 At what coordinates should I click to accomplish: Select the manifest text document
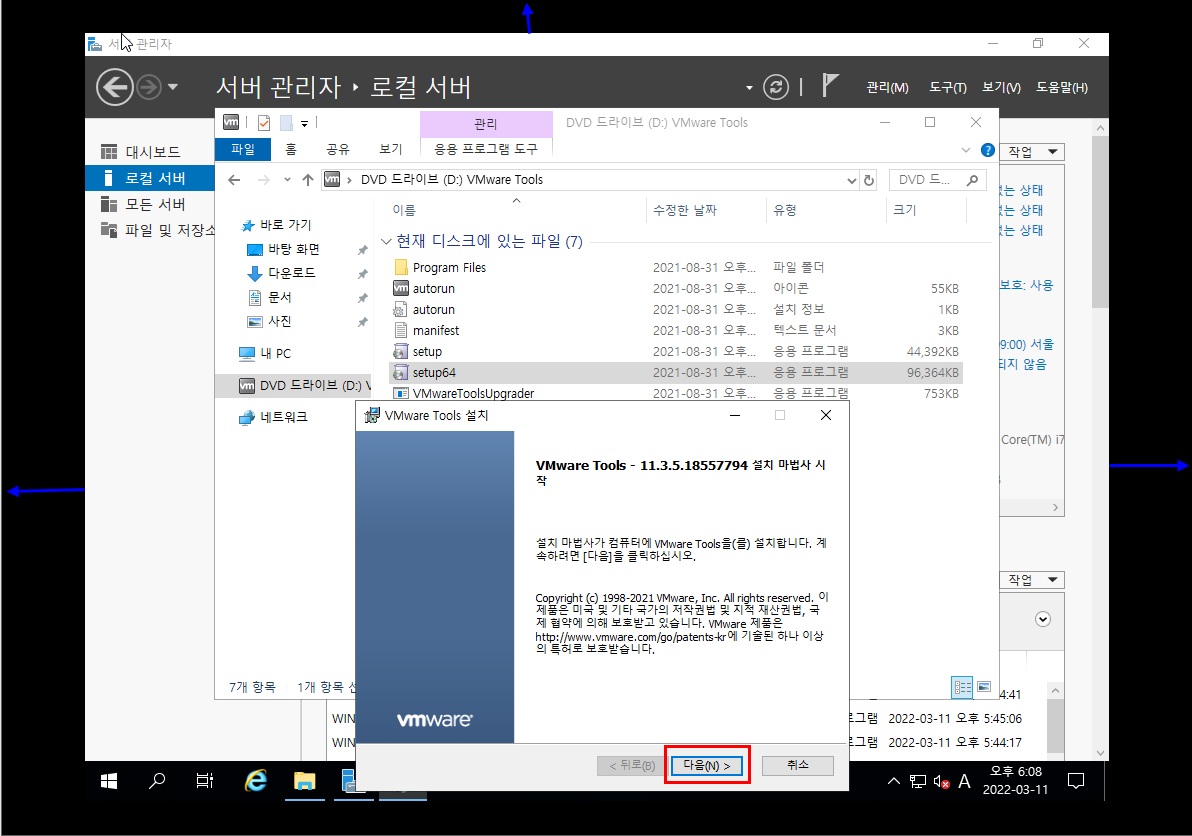(x=676, y=331)
